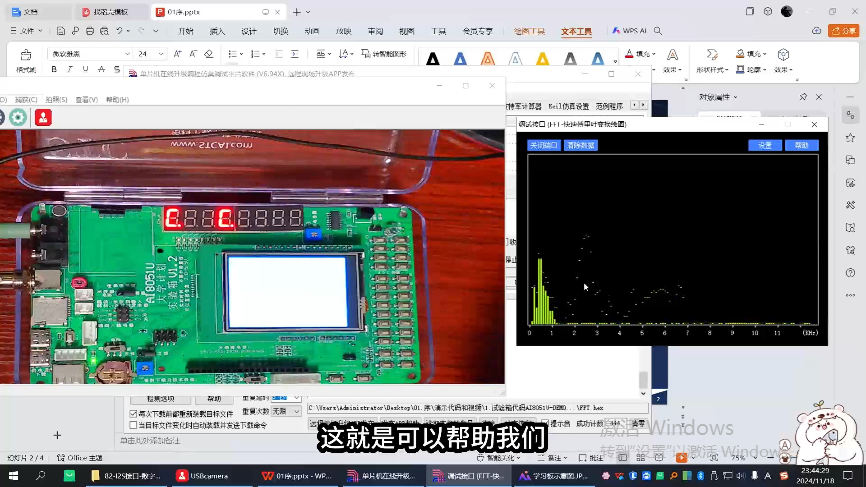Click the add slide plus icon

coord(57,435)
